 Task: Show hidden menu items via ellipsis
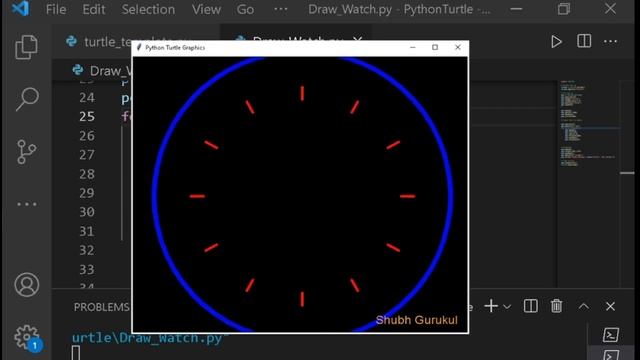pos(280,9)
